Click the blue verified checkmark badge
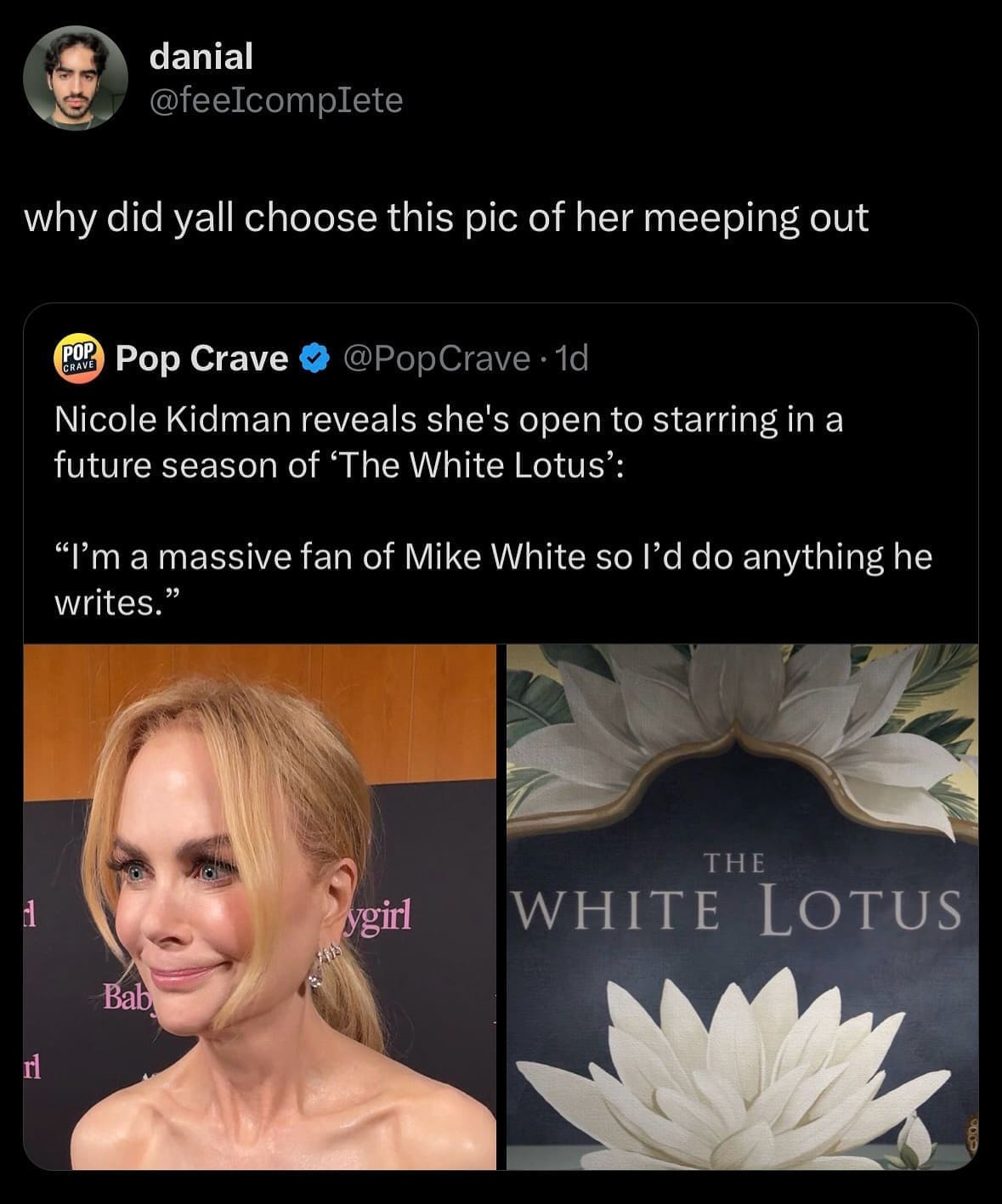The image size is (1002, 1204). [x=315, y=359]
